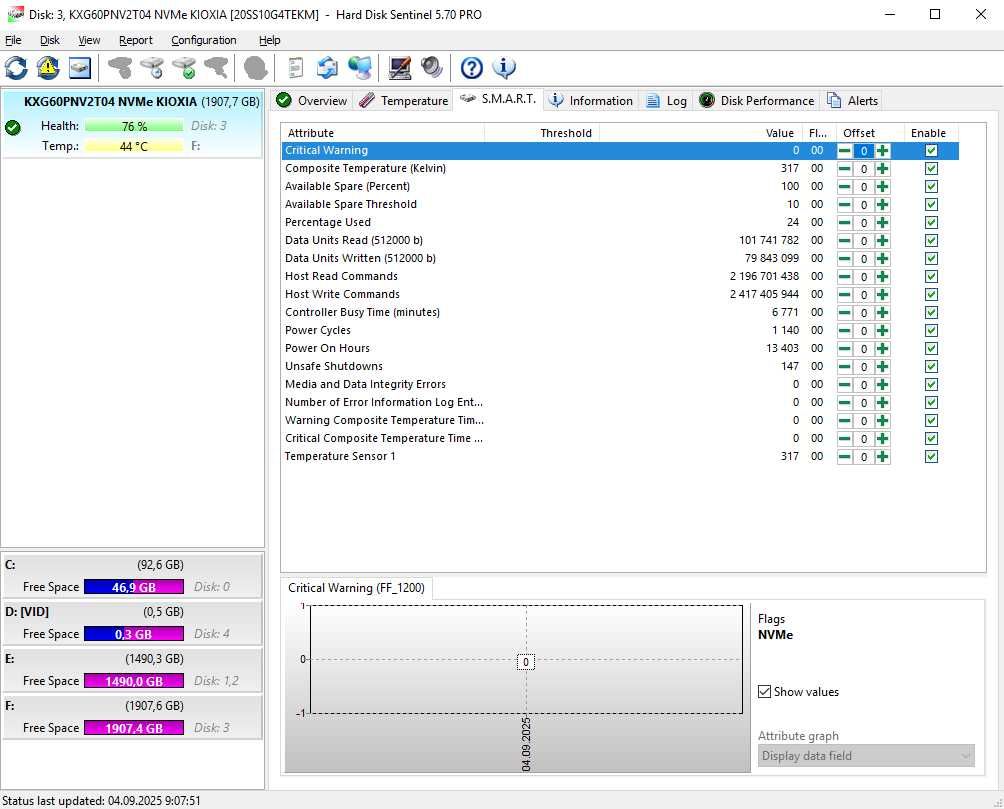Click the document report toolbar icon
This screenshot has height=809, width=1004.
(295, 68)
